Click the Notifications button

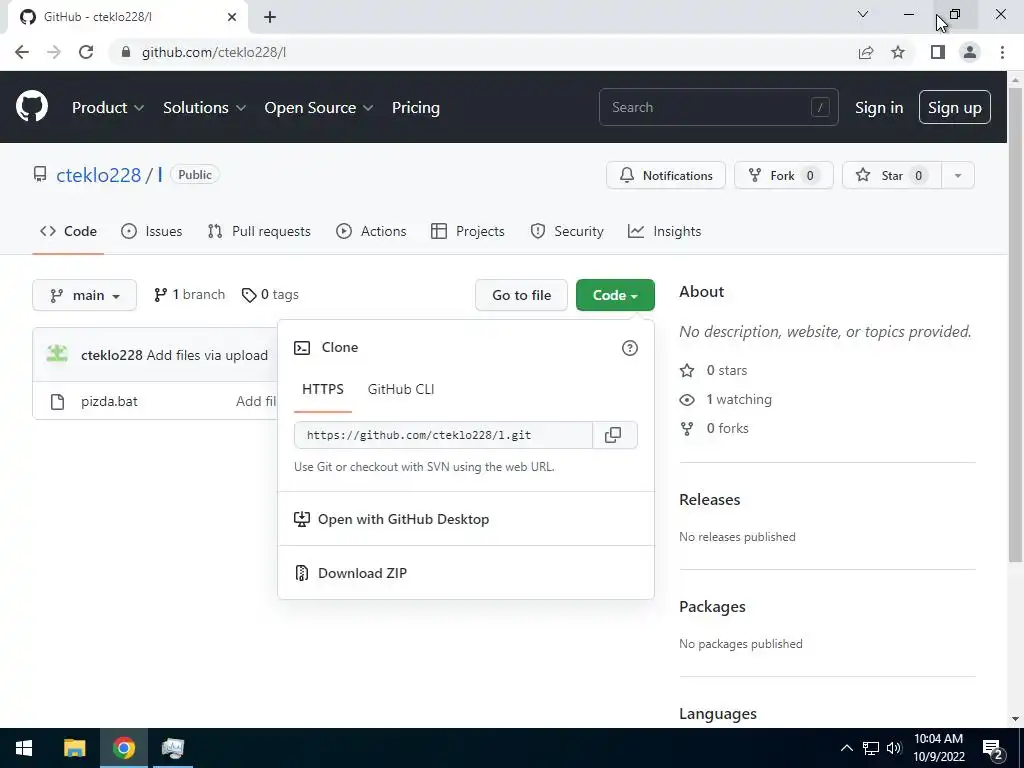pos(665,175)
